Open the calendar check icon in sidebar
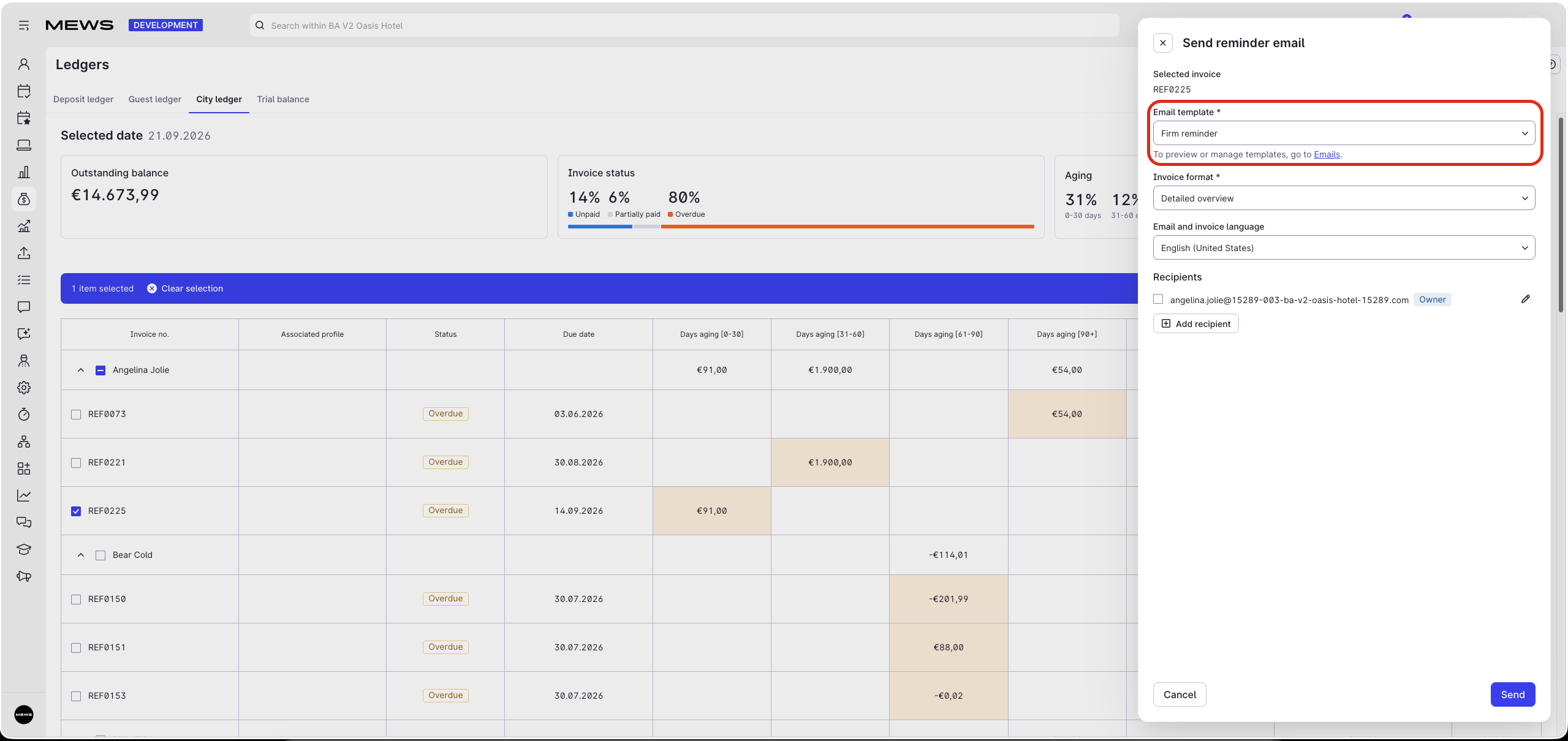 pos(24,91)
